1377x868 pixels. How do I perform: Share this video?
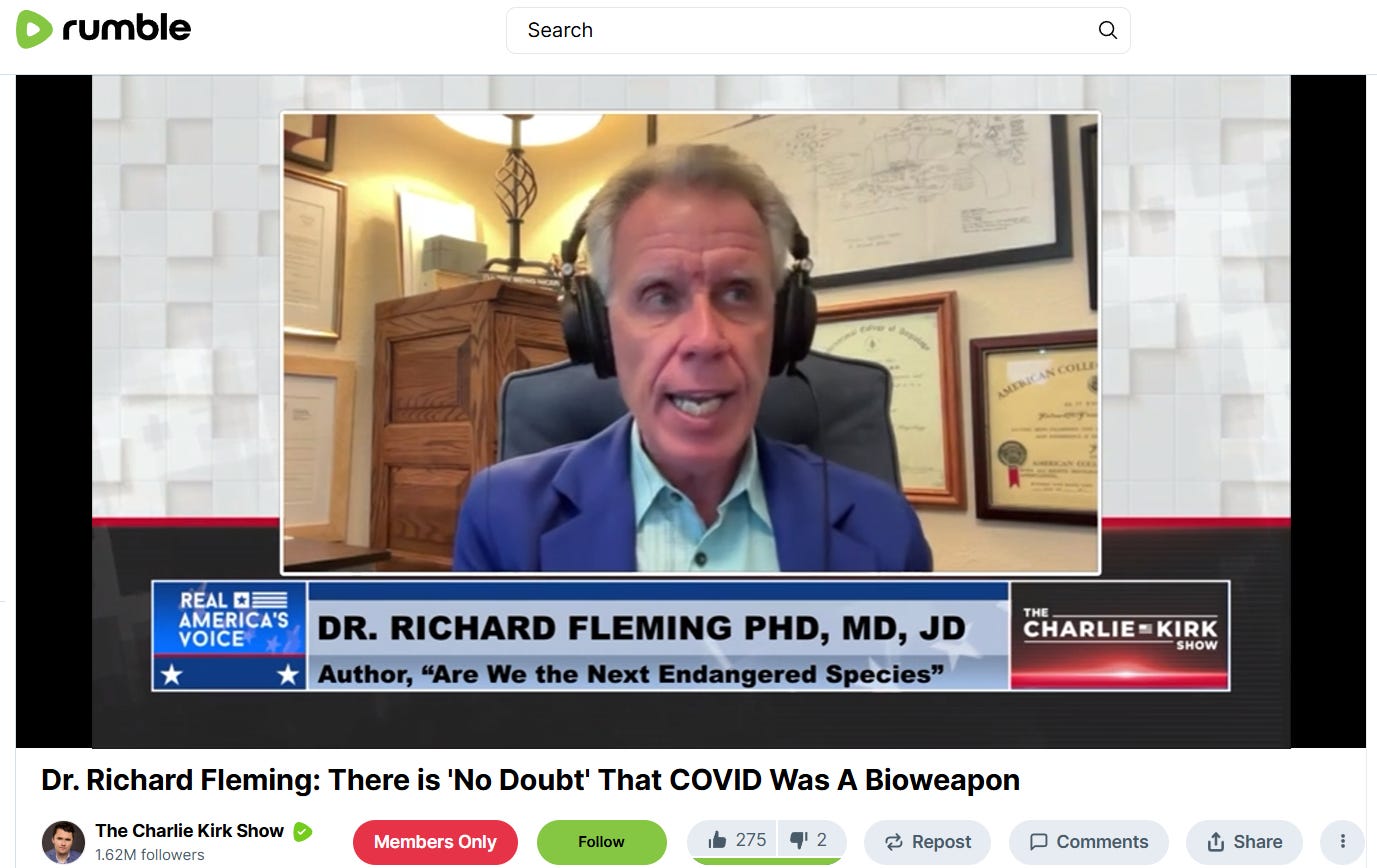coord(1244,842)
